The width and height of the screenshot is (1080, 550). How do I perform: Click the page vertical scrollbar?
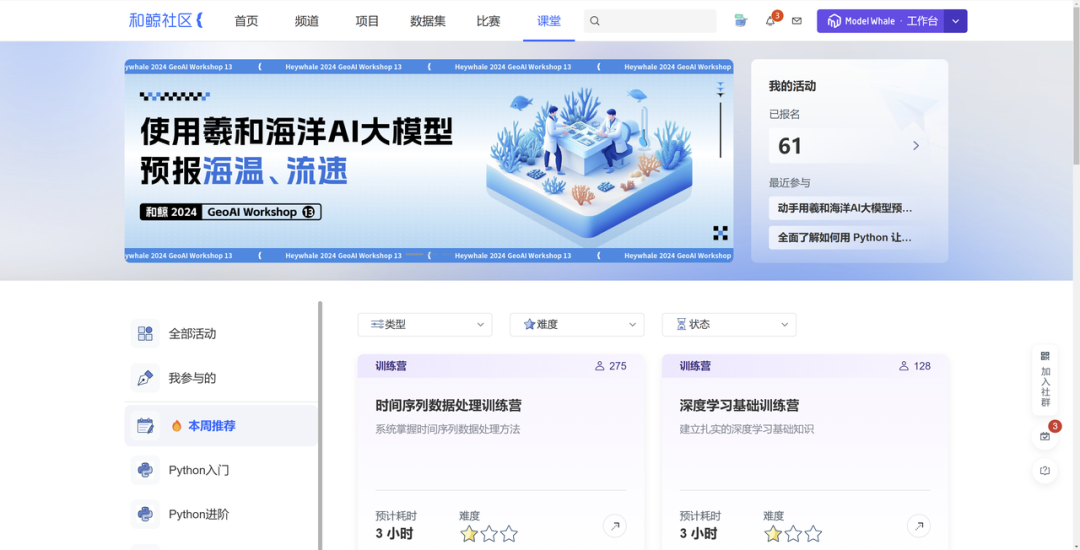[1076, 83]
